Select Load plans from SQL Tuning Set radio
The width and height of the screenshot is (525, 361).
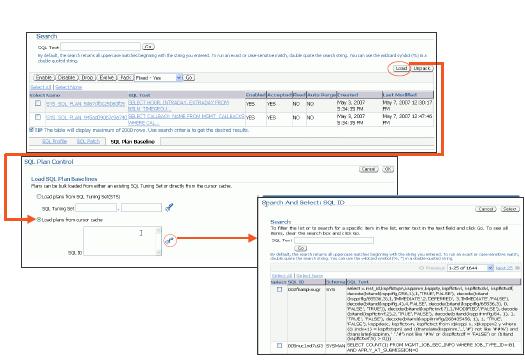coord(39,197)
